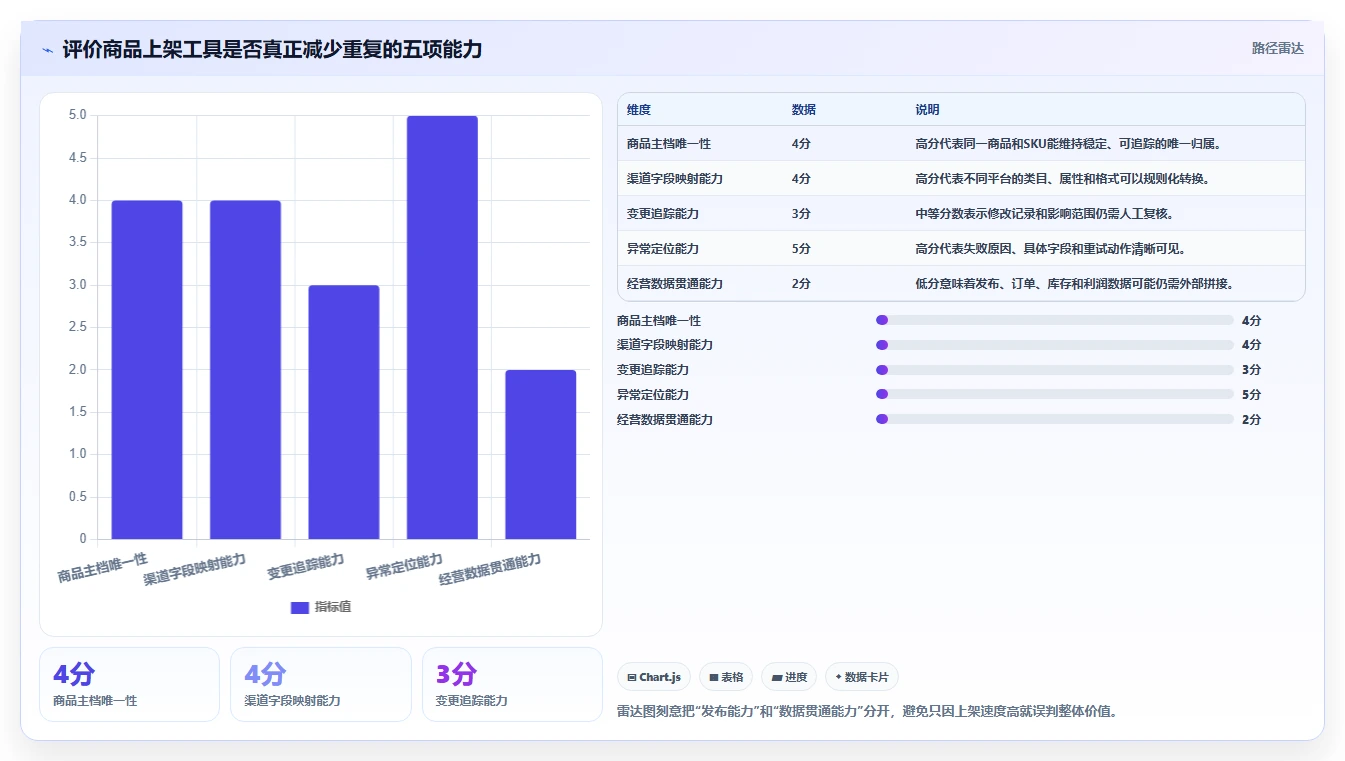Click the 数据卡片 tag chip

click(x=861, y=677)
